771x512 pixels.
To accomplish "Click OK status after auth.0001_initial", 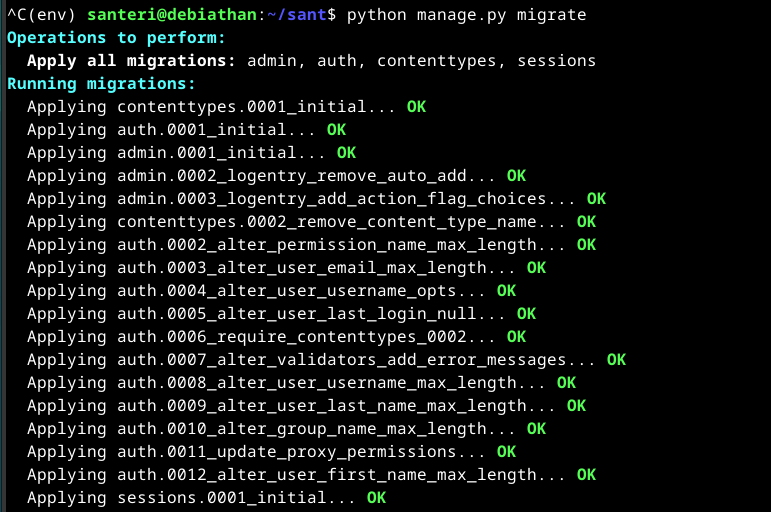I will (336, 130).
